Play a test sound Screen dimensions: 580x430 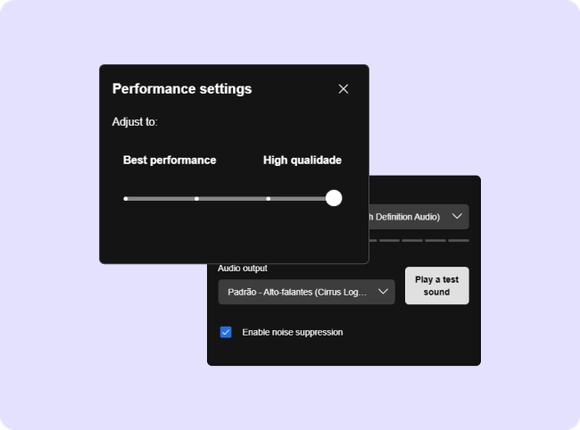(x=437, y=286)
